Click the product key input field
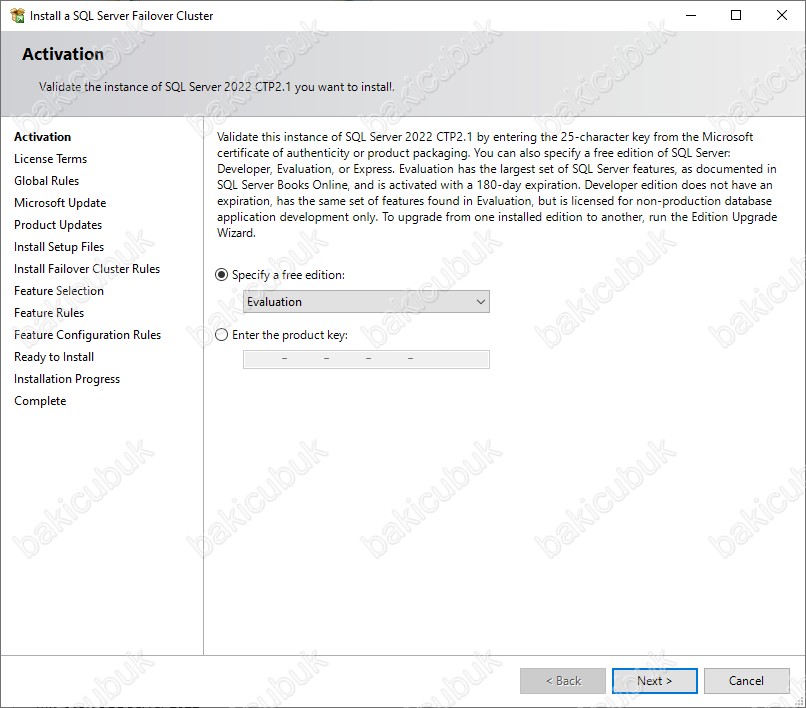This screenshot has height=708, width=806. pyautogui.click(x=366, y=359)
